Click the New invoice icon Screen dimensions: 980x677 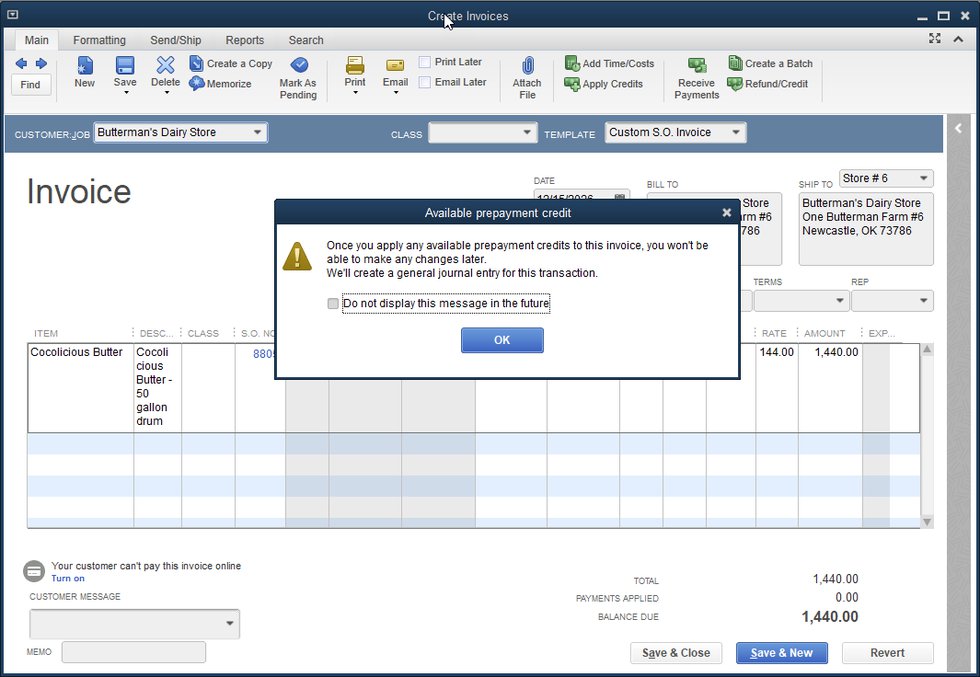tap(85, 66)
